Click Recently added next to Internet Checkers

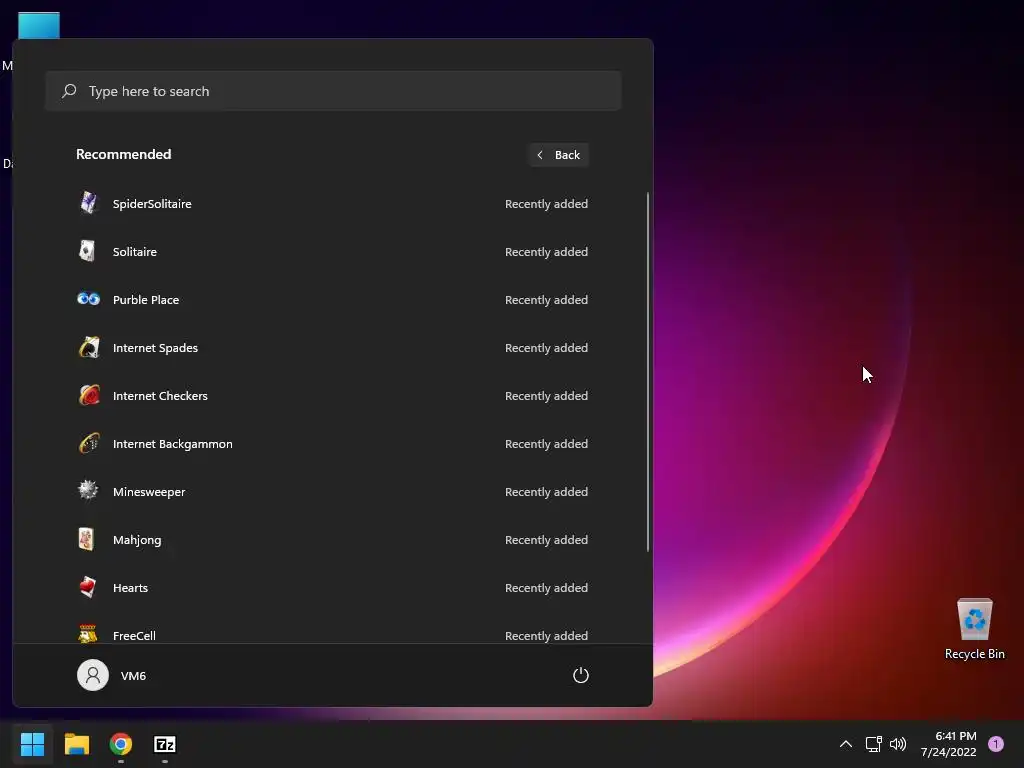coord(546,396)
